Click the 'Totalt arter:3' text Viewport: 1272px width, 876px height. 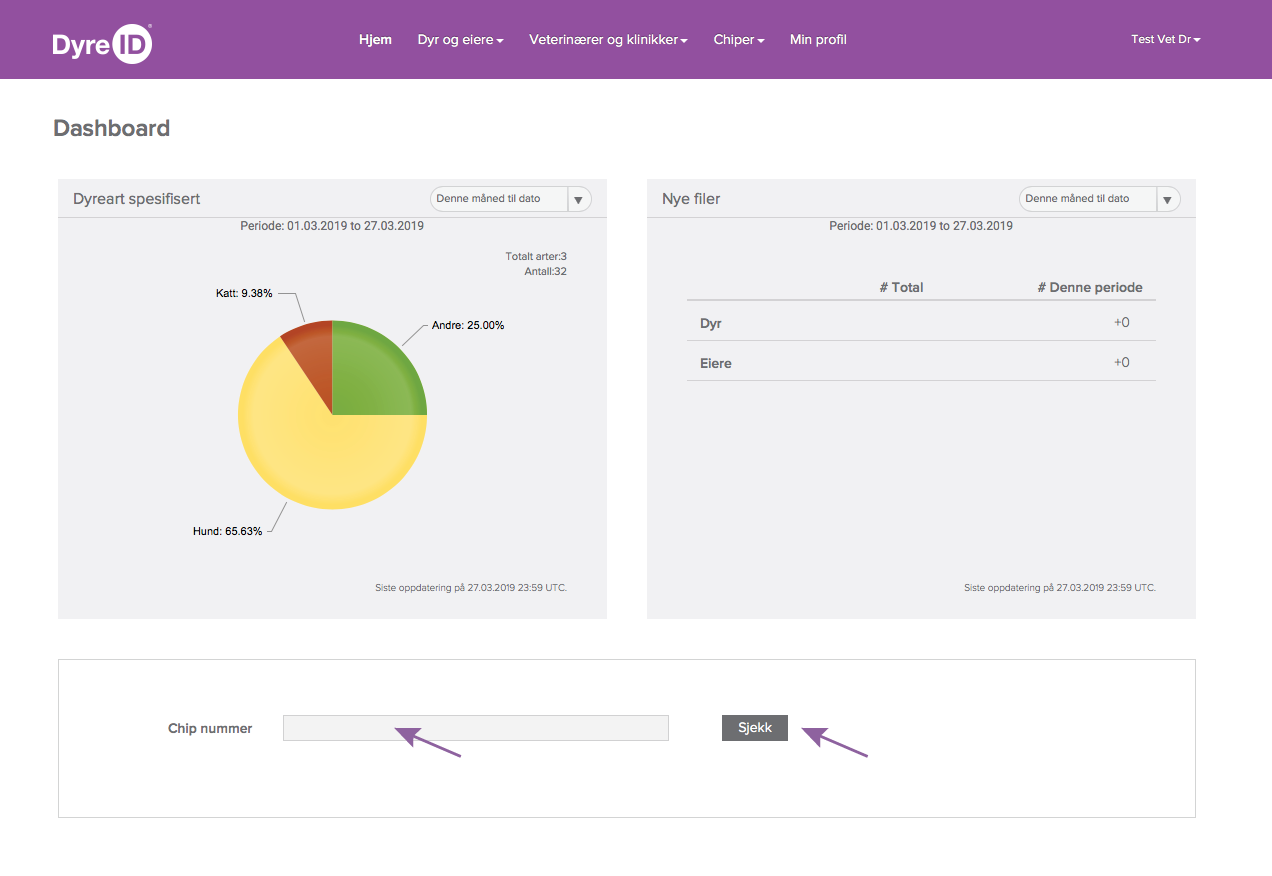click(x=536, y=257)
